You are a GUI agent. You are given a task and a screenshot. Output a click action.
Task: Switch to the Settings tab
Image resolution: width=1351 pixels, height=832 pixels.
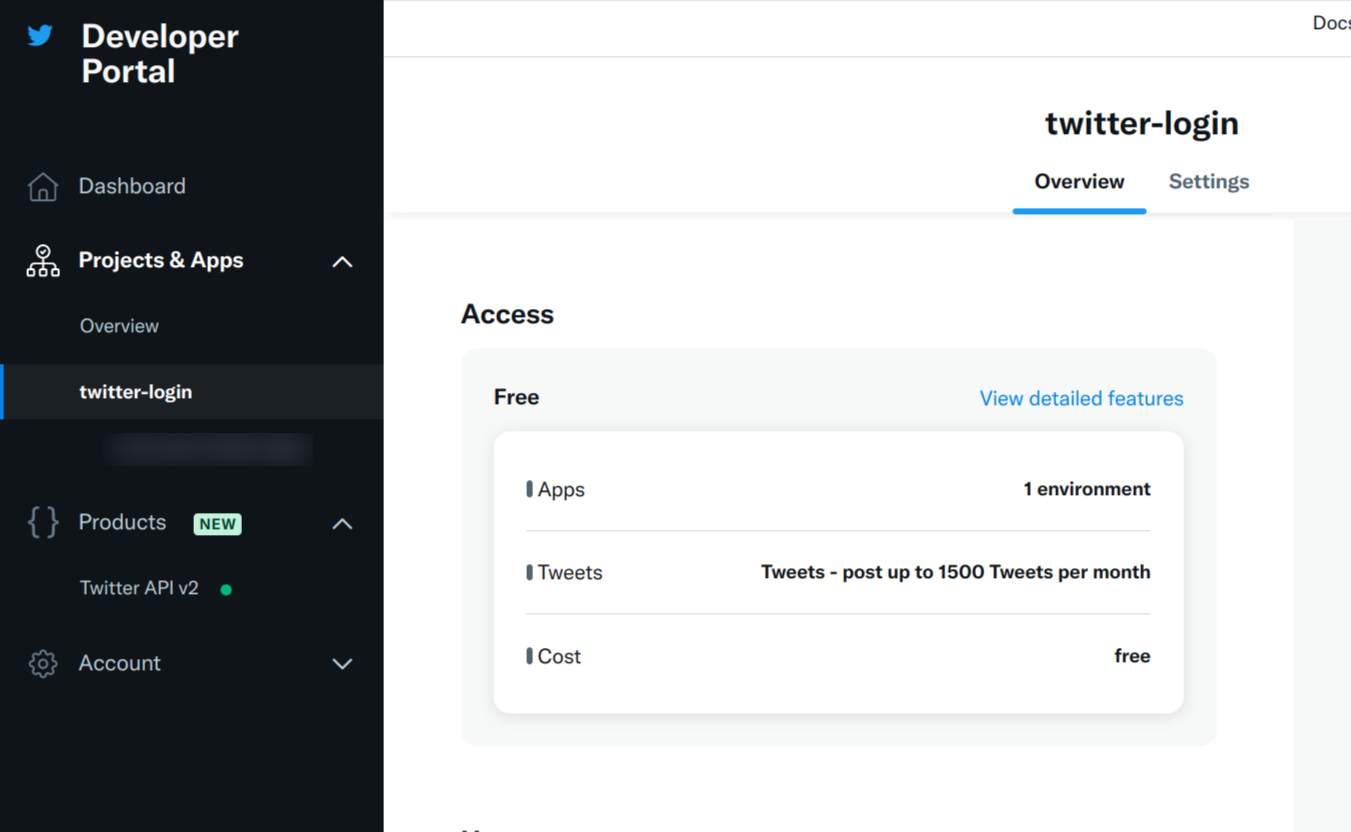[1208, 182]
